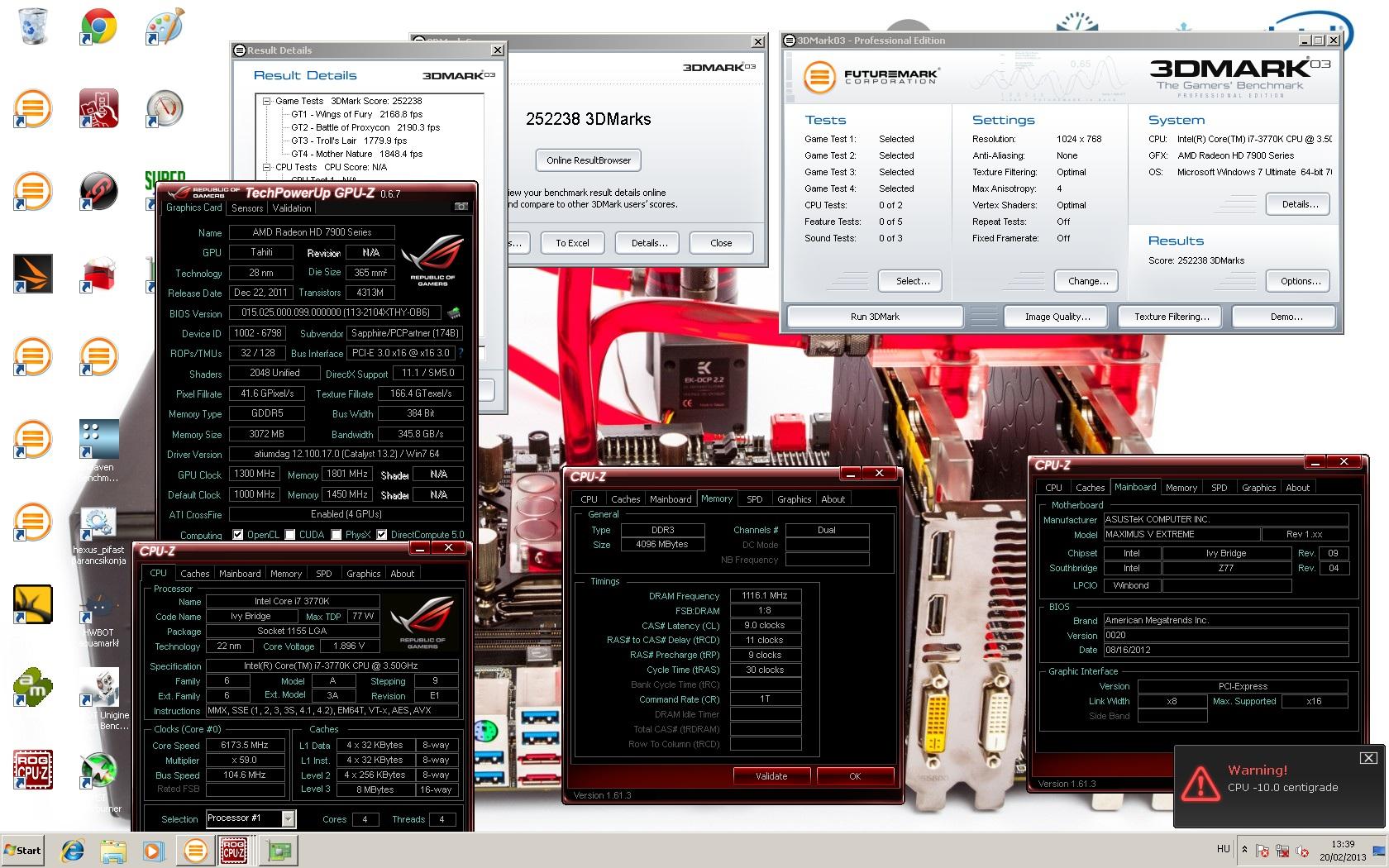Open Graphics tab in the right CPU-Z window

[1258, 488]
